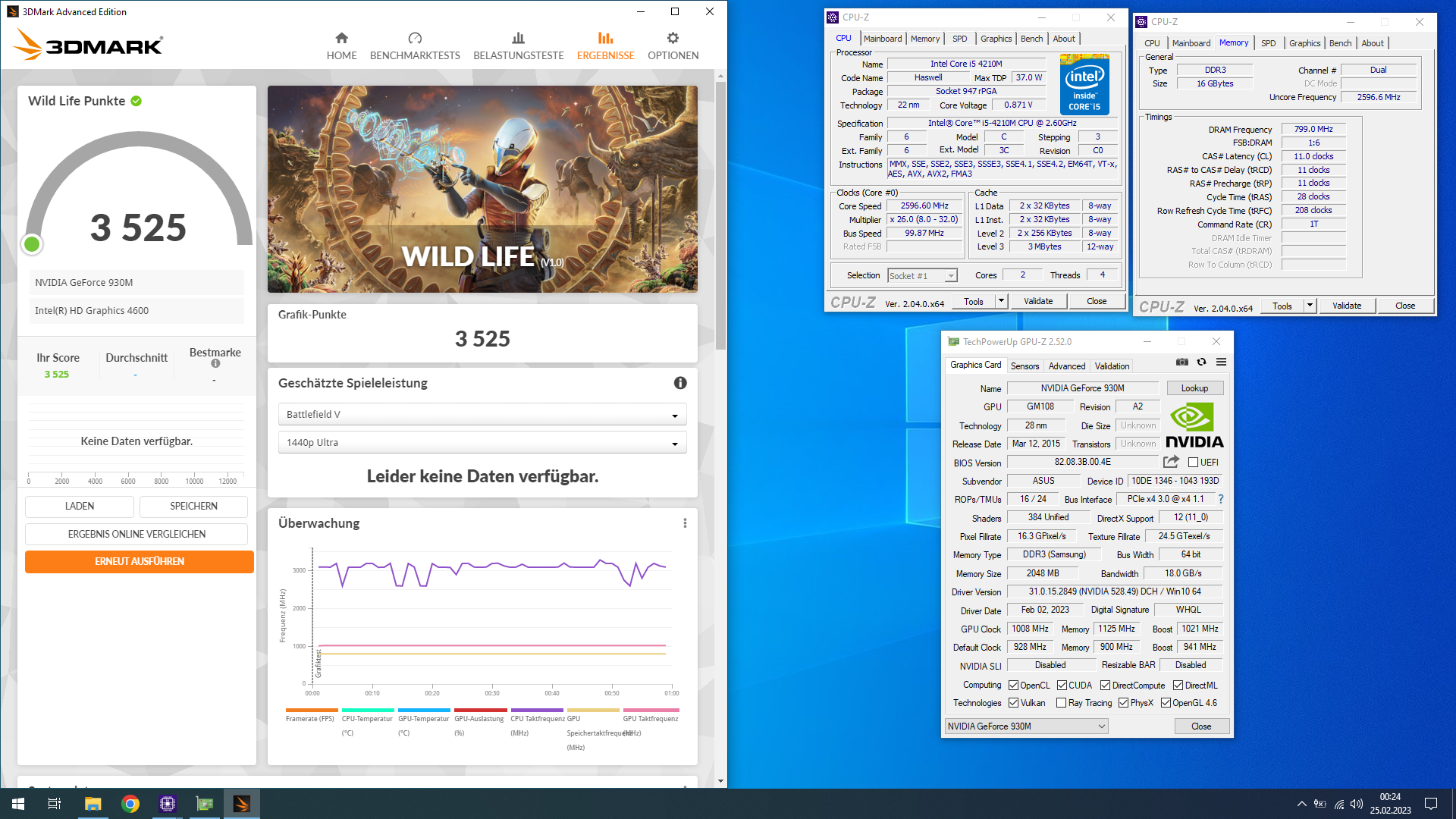
Task: Open Bench tab in CPU-Z CPU window
Action: pyautogui.click(x=1031, y=39)
